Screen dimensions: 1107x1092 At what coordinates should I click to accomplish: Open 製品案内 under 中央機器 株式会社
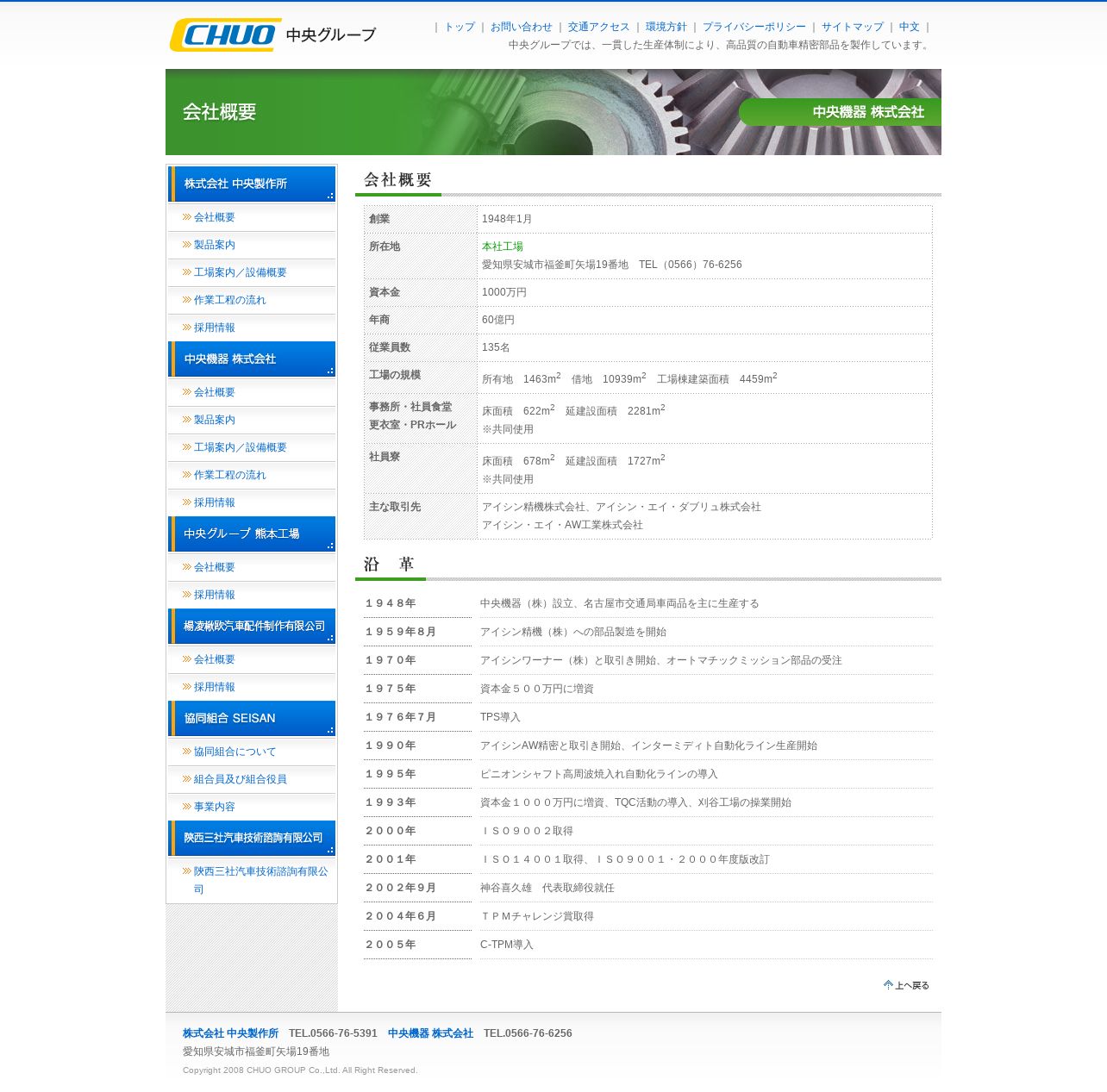click(214, 420)
